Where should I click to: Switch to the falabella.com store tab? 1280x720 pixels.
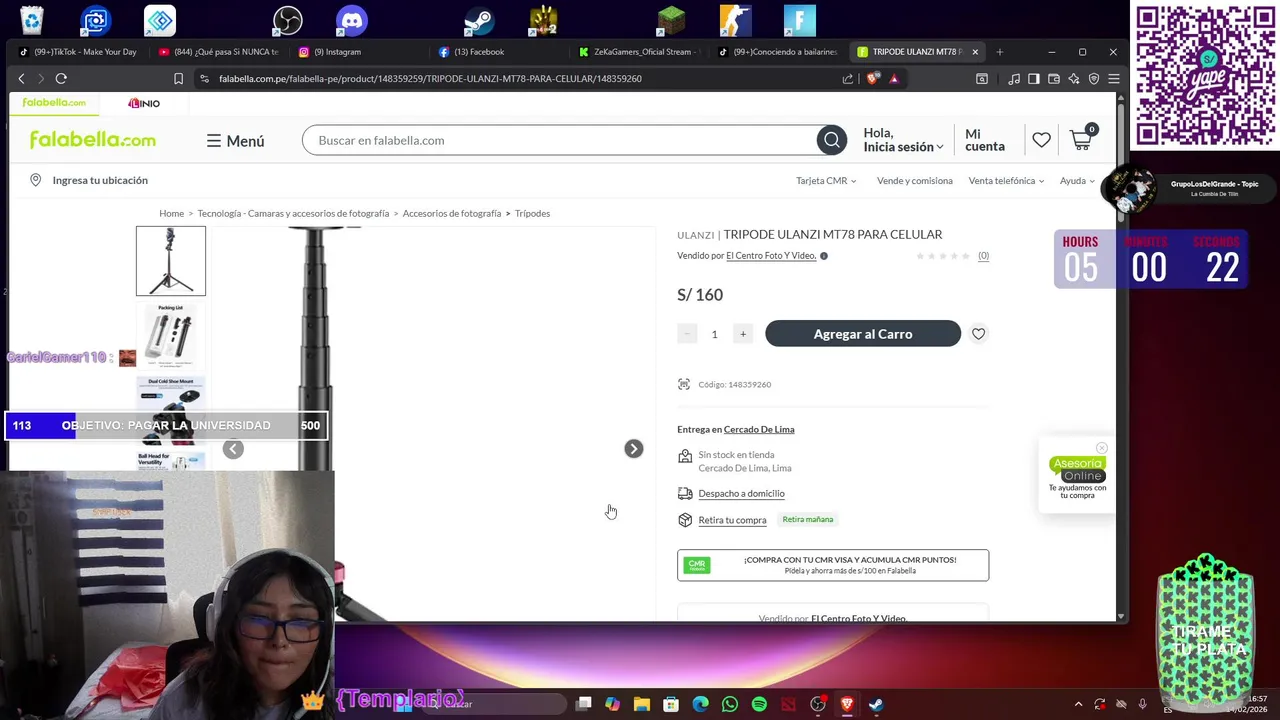coord(54,103)
